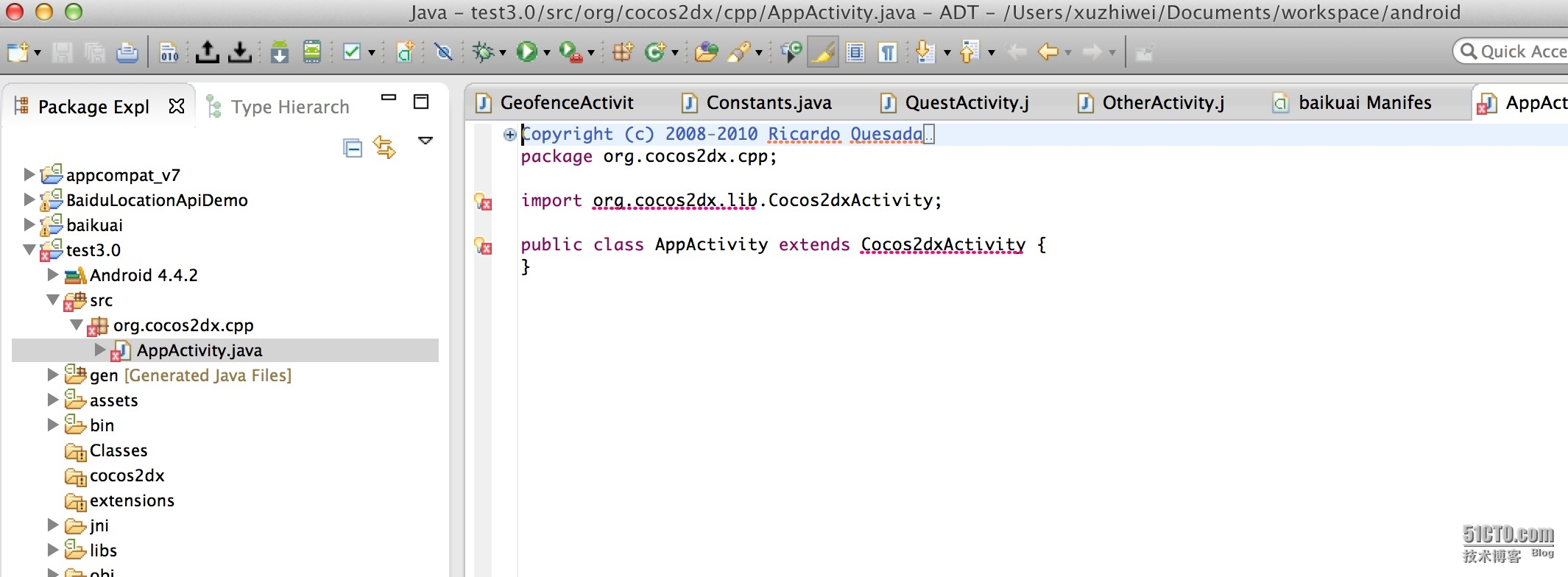This screenshot has width=1568, height=577.
Task: Open the Run configurations dropdown arrow
Action: point(547,53)
